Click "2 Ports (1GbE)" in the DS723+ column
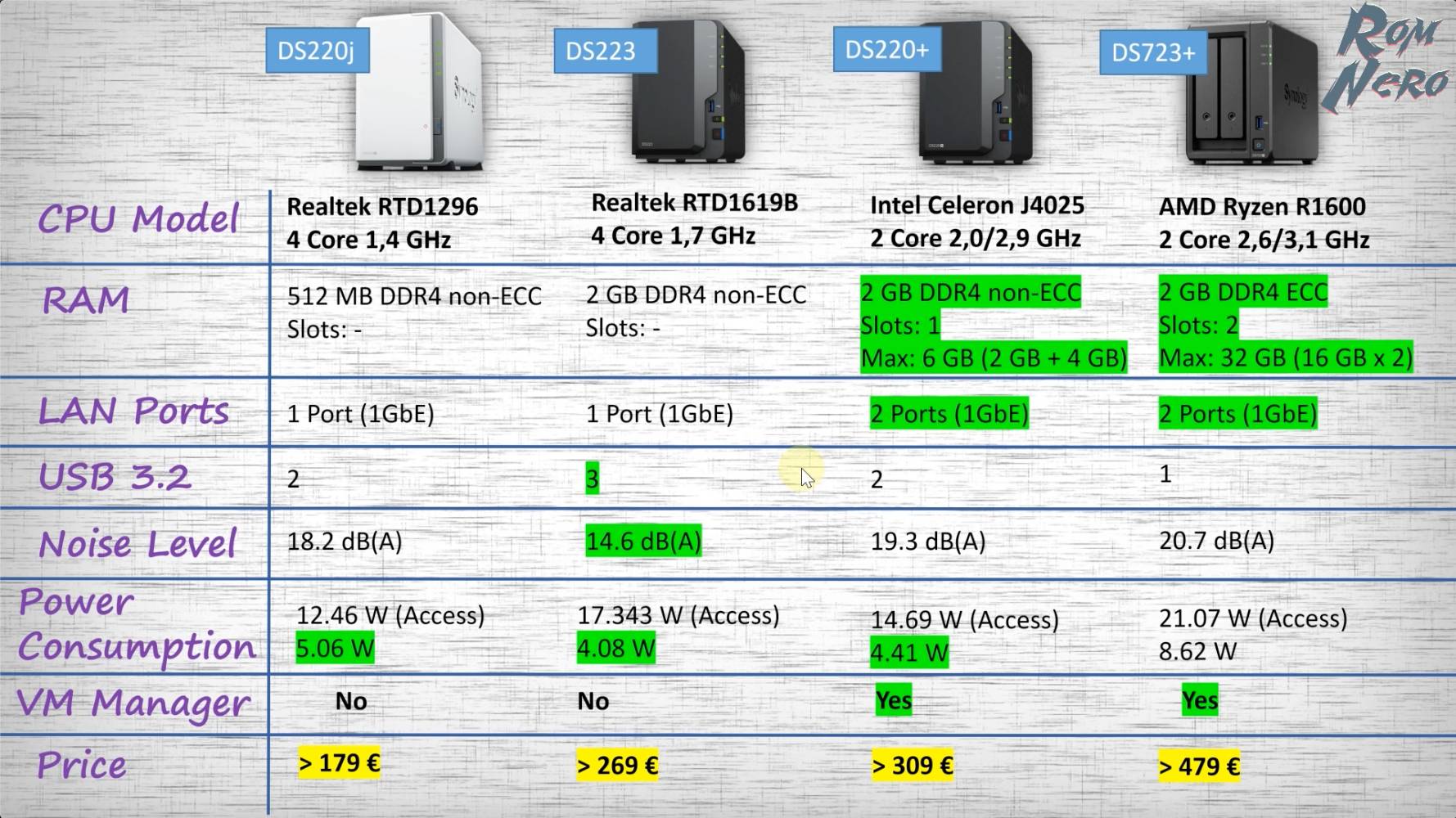Screen dimensions: 1456x818 (x=1238, y=414)
